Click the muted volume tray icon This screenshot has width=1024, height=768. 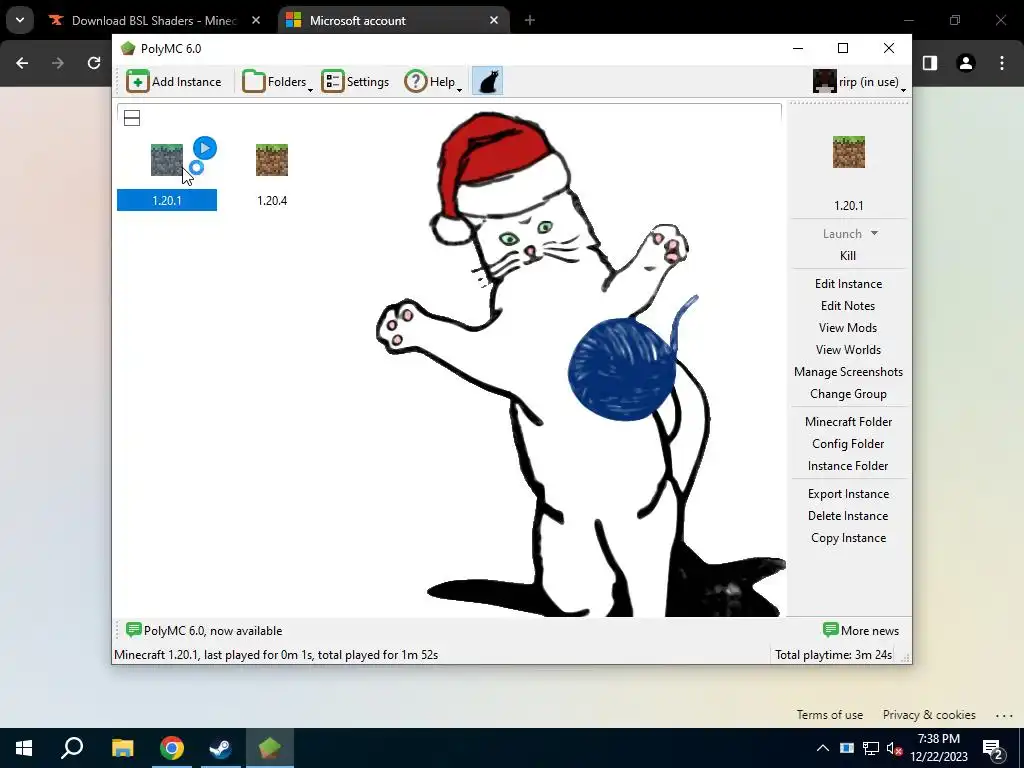[894, 748]
